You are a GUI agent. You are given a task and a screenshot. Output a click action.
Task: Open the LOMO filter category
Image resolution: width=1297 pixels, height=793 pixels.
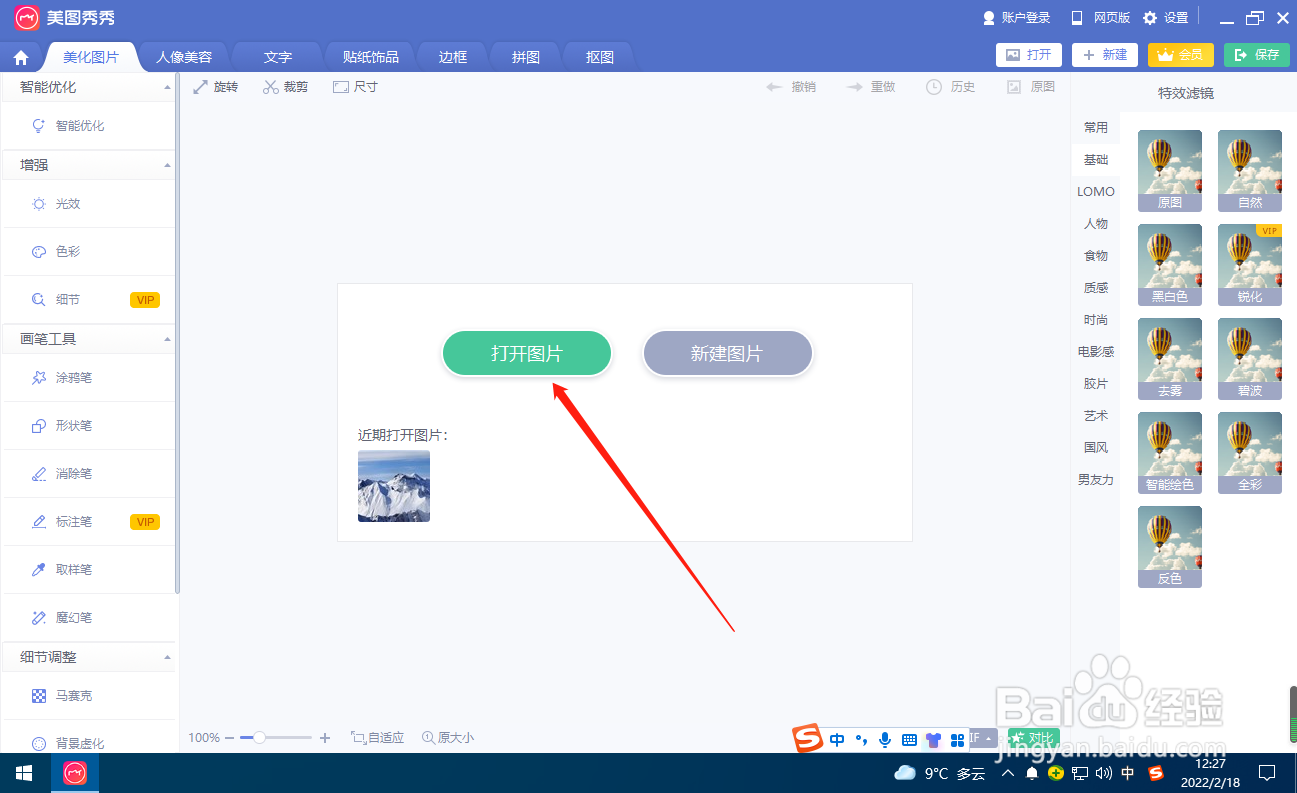[x=1095, y=191]
